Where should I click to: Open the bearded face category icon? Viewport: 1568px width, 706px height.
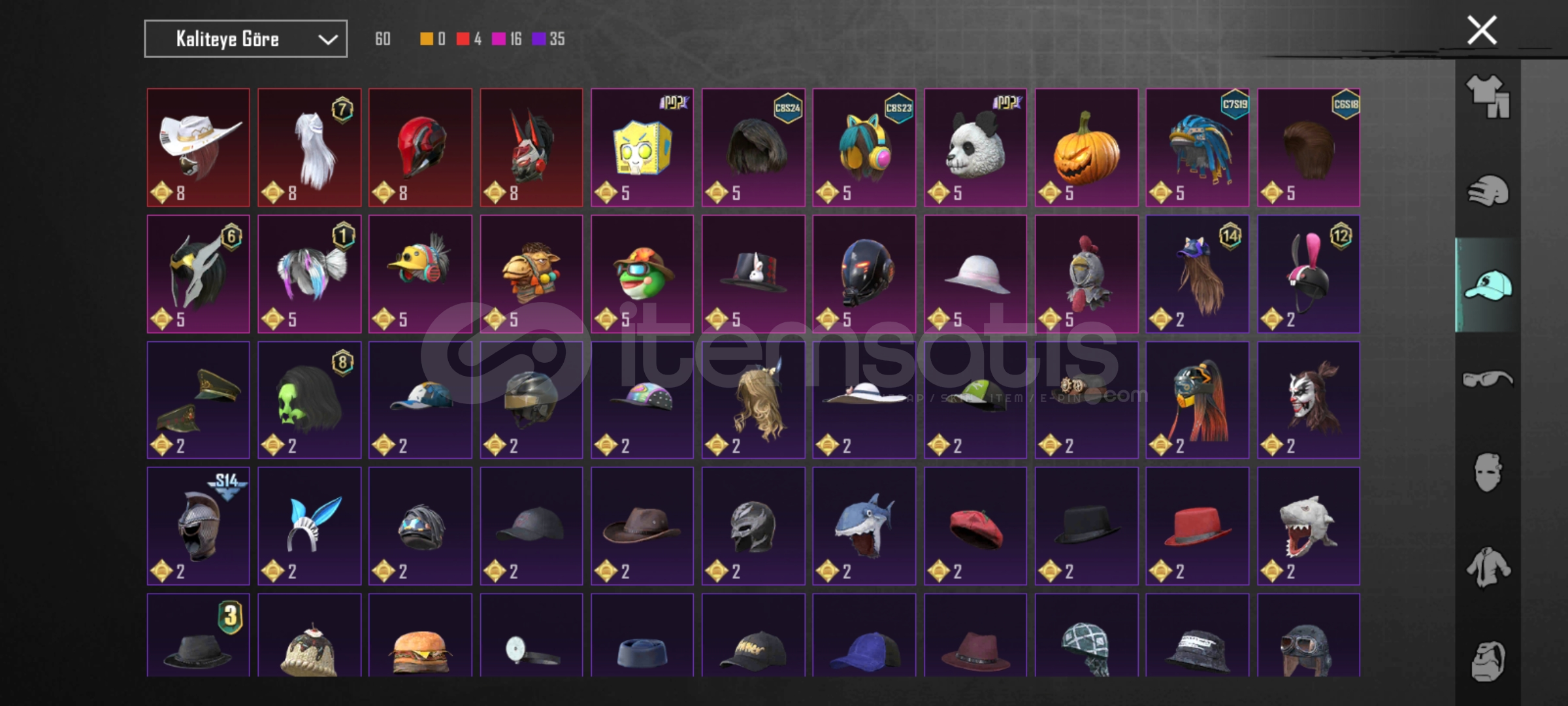tap(1488, 660)
